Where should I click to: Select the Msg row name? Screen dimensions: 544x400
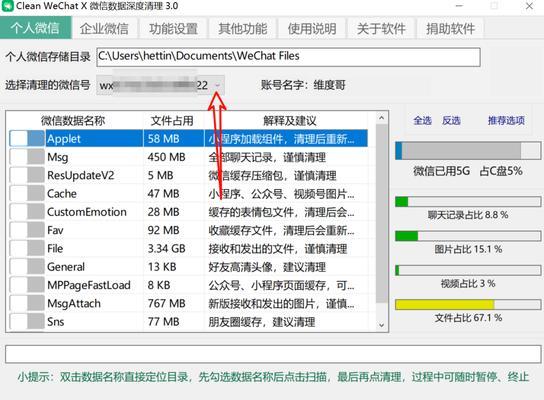click(58, 157)
